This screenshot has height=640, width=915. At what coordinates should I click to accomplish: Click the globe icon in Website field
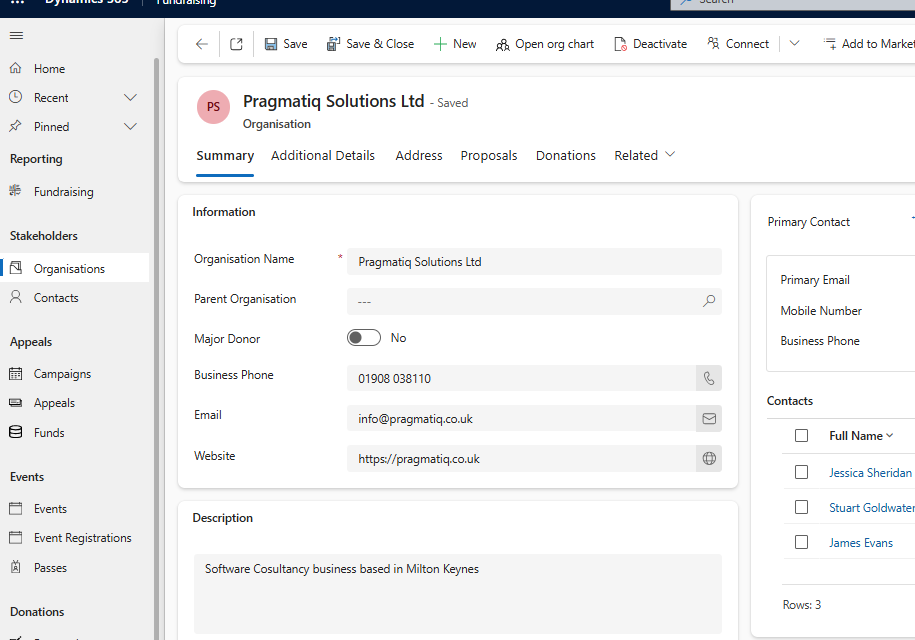click(x=709, y=459)
